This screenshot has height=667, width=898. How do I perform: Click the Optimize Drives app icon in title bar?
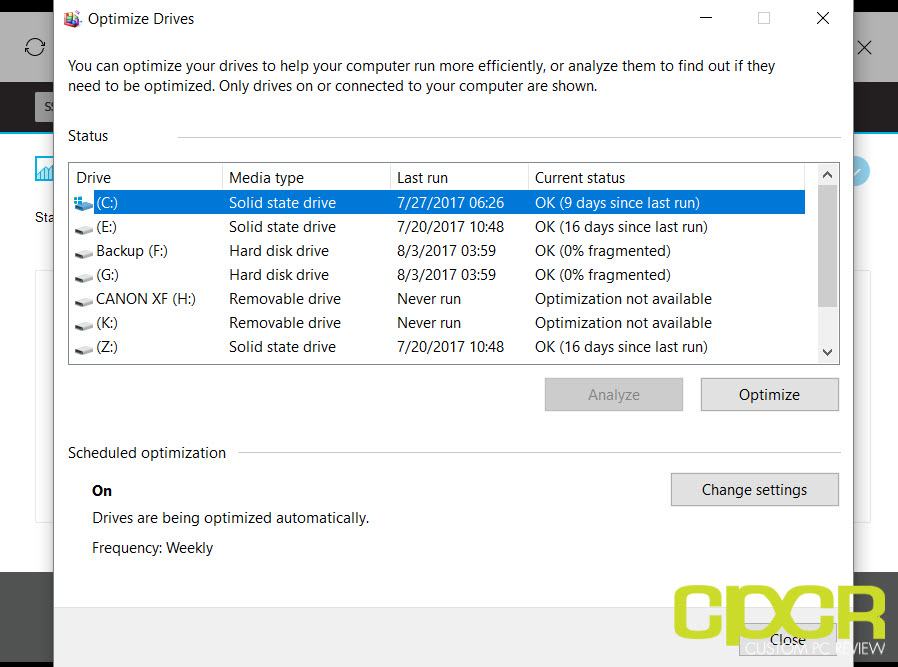coord(72,19)
